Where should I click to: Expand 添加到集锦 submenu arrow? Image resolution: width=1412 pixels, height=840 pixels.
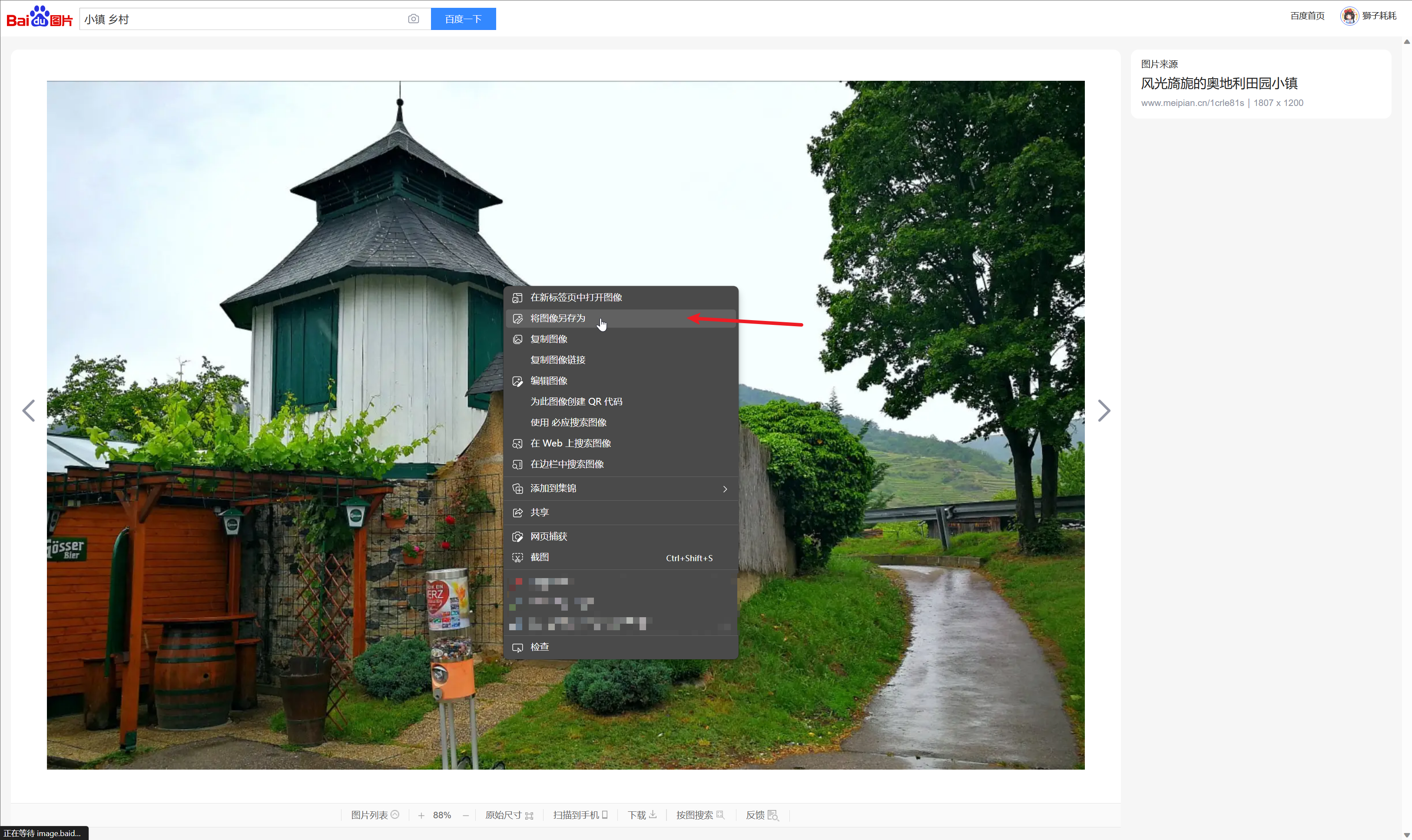(725, 489)
